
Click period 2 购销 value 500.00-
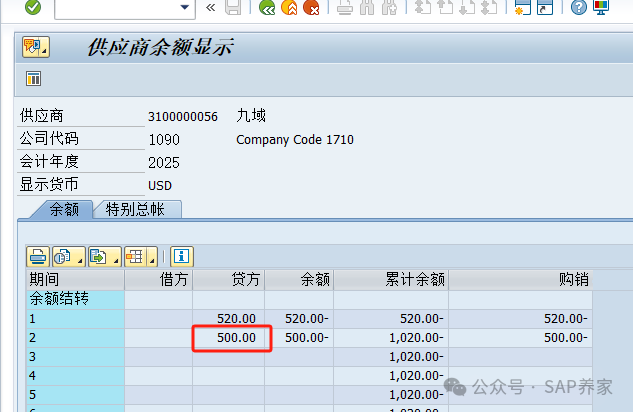566,338
